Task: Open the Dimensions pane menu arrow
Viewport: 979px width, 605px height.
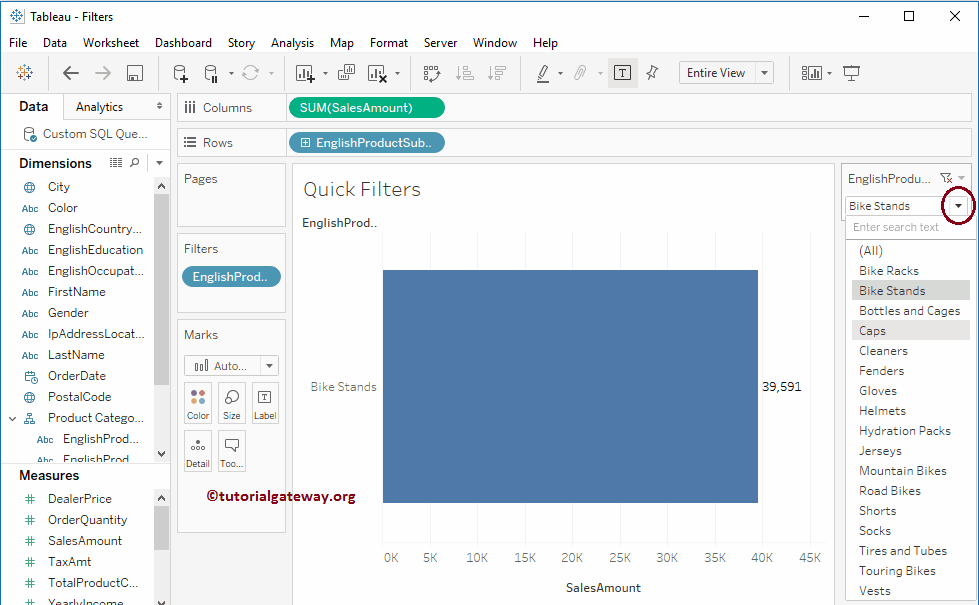Action: [x=159, y=163]
